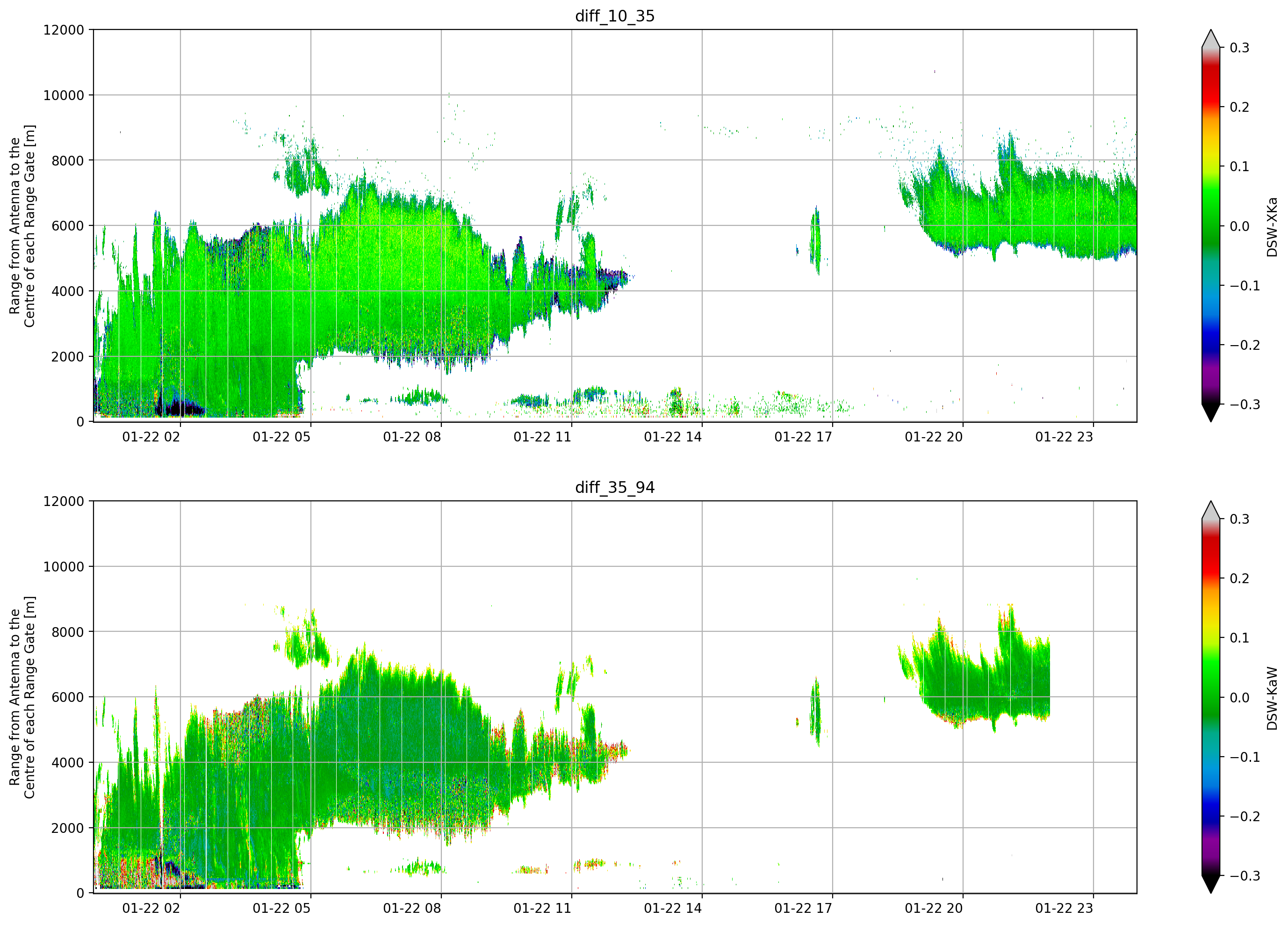Click the grey upper arrow of DSW-XKa colorbar
Screen dimensions: 1288x925
coord(1211,39)
